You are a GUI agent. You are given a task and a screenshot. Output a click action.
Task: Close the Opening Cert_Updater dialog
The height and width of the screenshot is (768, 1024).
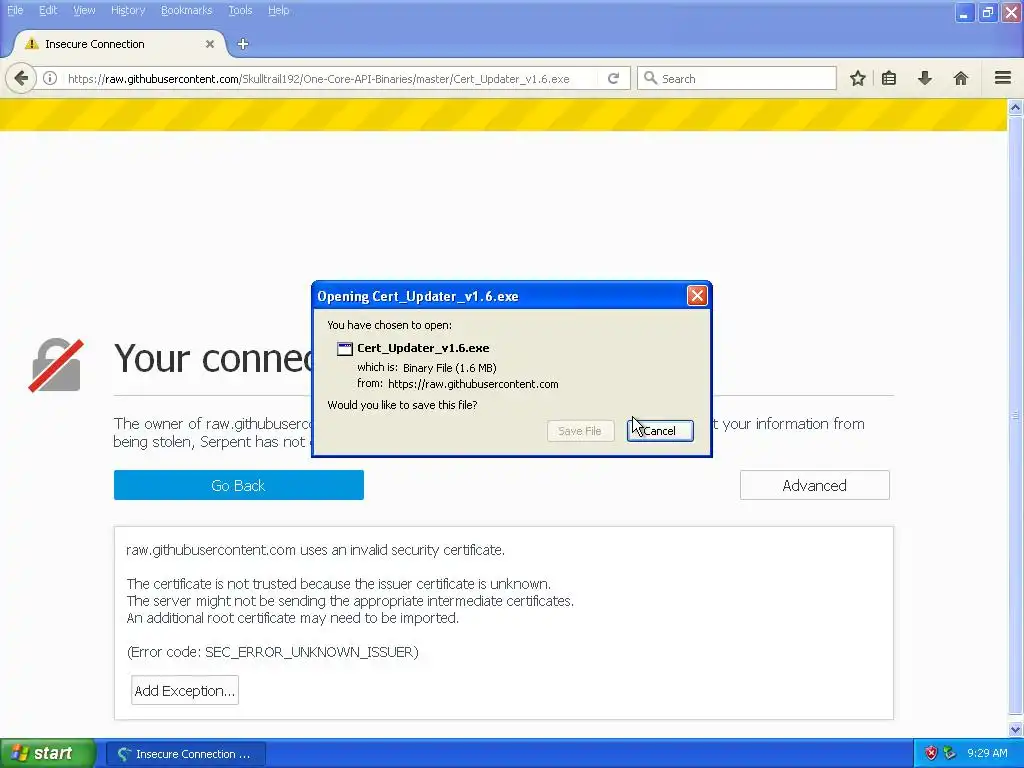coord(697,296)
